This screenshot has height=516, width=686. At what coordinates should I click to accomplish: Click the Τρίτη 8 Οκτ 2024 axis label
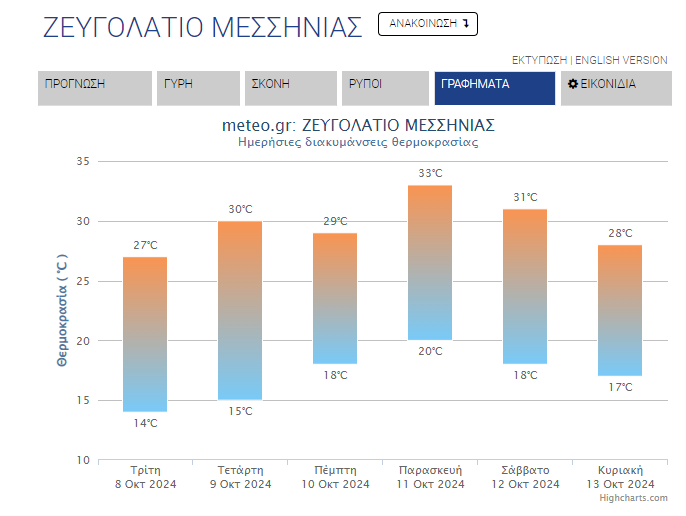point(145,477)
